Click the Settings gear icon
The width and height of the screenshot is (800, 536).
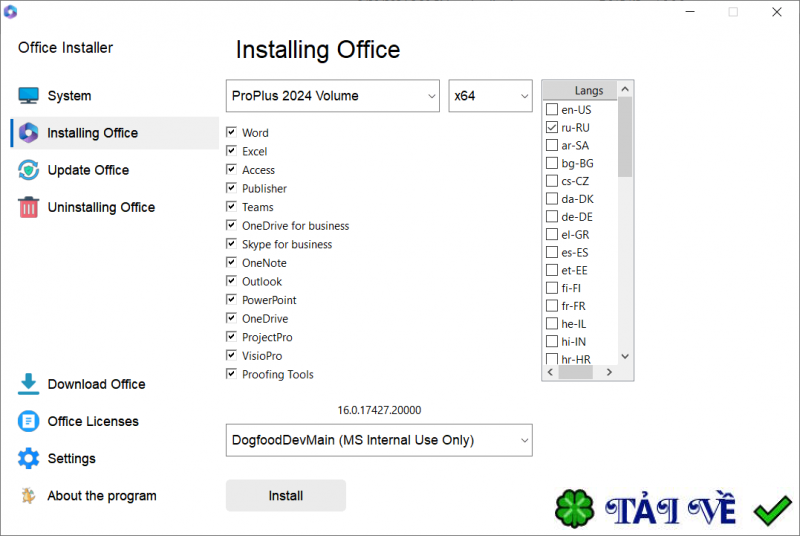pos(29,458)
